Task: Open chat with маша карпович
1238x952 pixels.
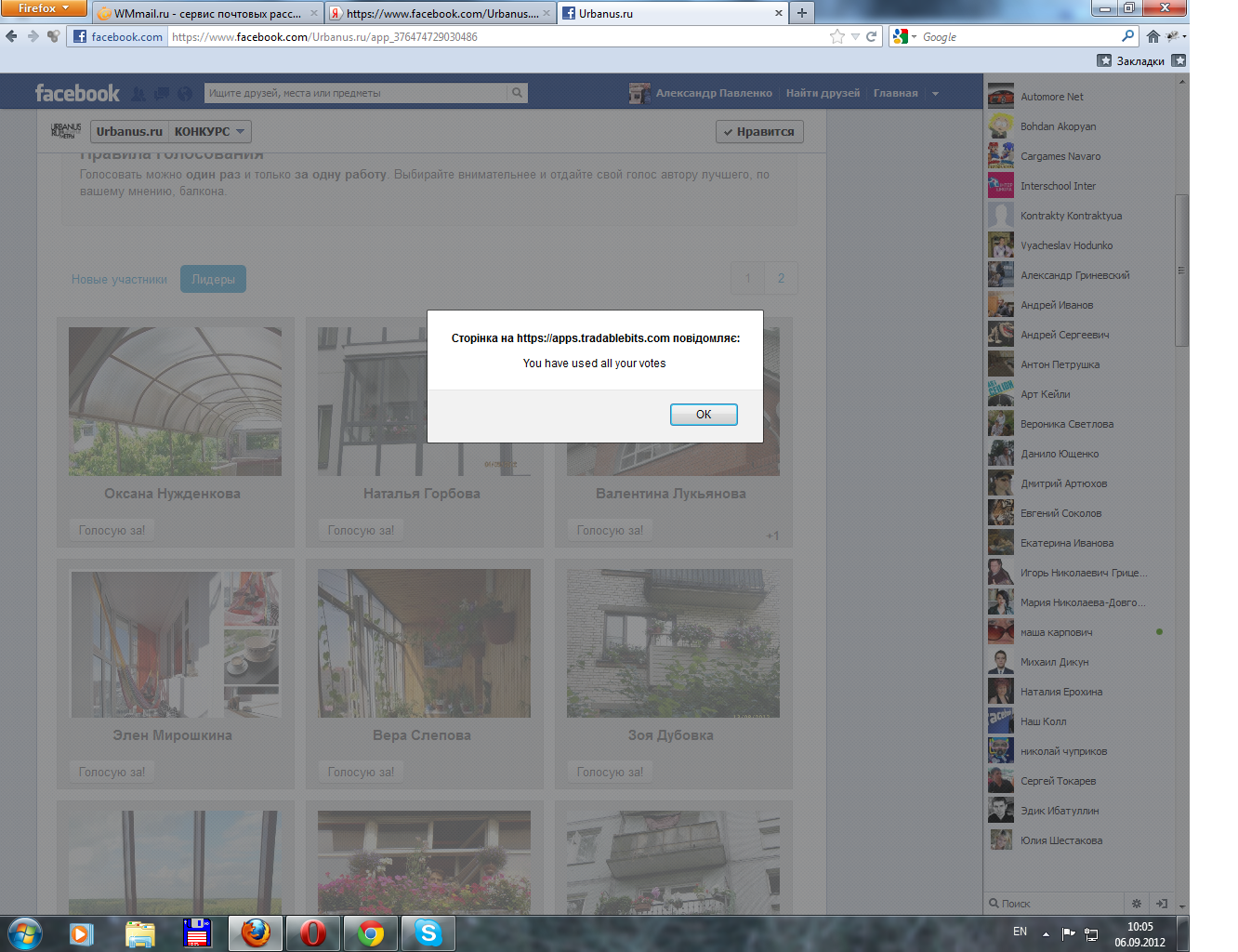Action: (x=1078, y=632)
